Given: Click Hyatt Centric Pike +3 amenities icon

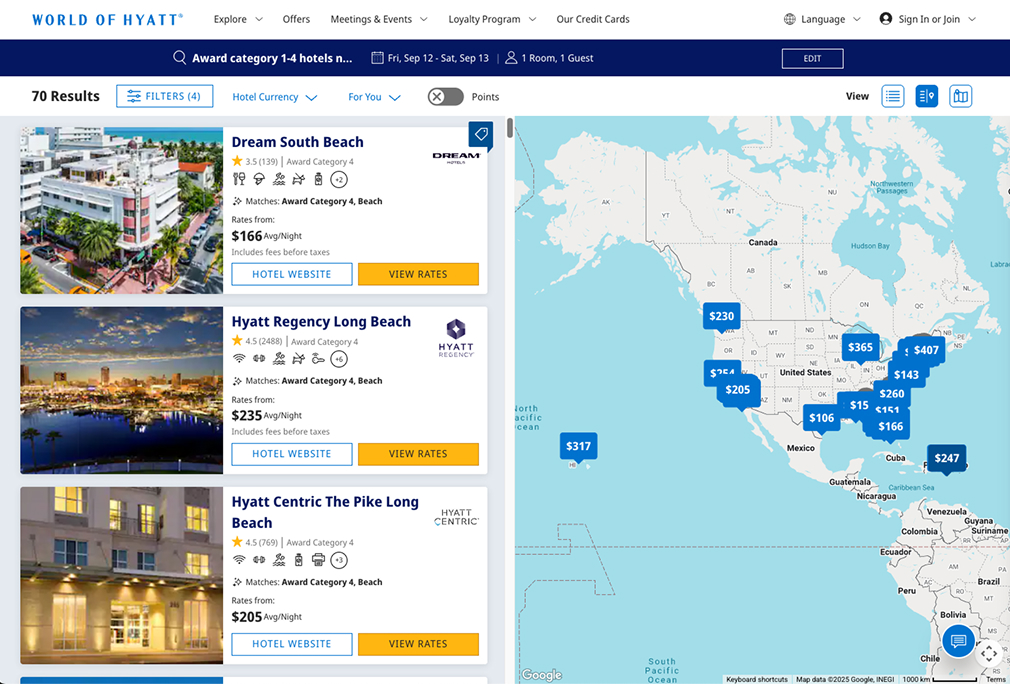Looking at the screenshot, I should pos(339,560).
